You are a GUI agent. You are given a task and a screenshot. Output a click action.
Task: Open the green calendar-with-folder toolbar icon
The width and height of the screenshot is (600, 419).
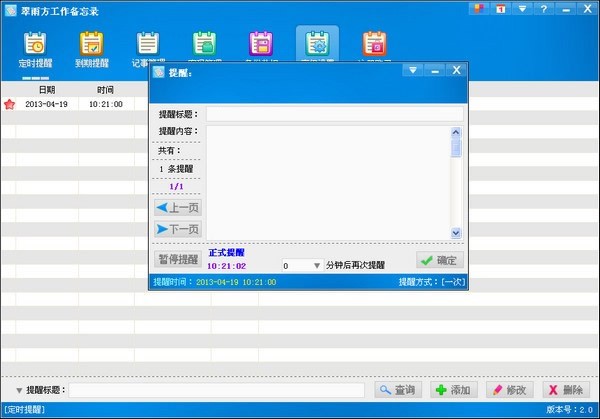(x=205, y=44)
